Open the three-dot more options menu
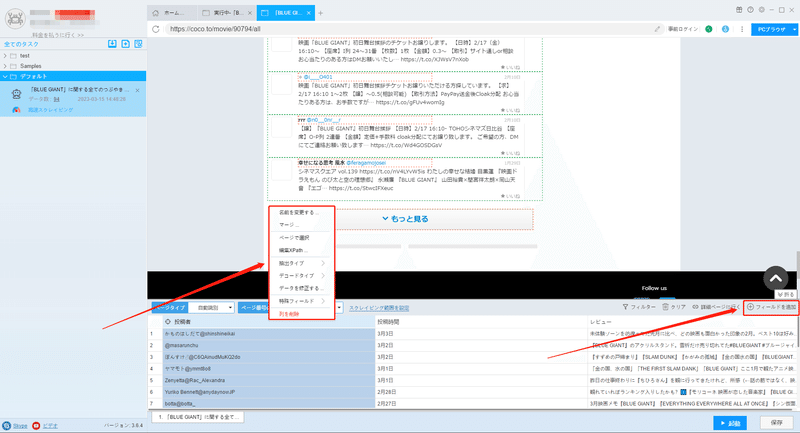Viewport: 800px width, 433px height. pos(742,29)
